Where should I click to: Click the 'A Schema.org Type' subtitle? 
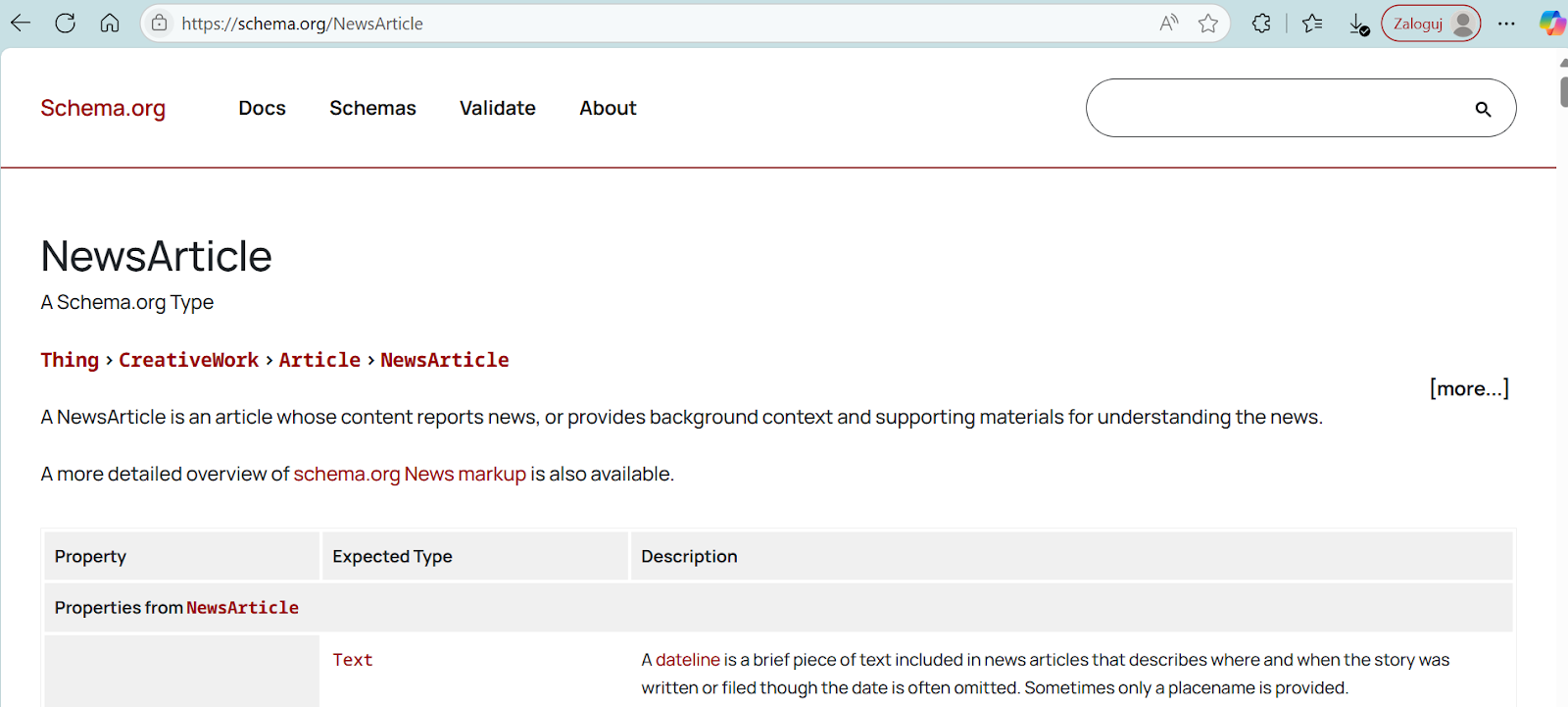(x=127, y=302)
